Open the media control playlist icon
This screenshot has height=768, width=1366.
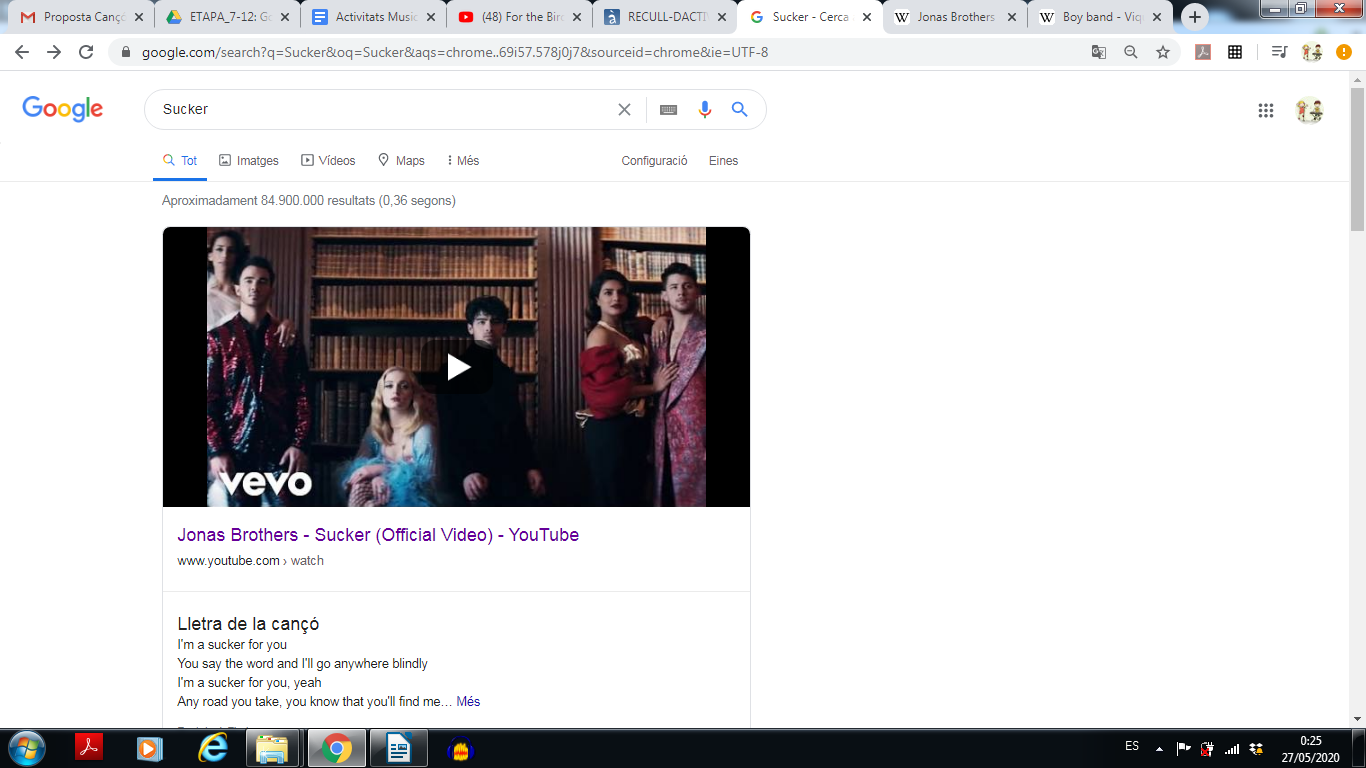(1279, 52)
